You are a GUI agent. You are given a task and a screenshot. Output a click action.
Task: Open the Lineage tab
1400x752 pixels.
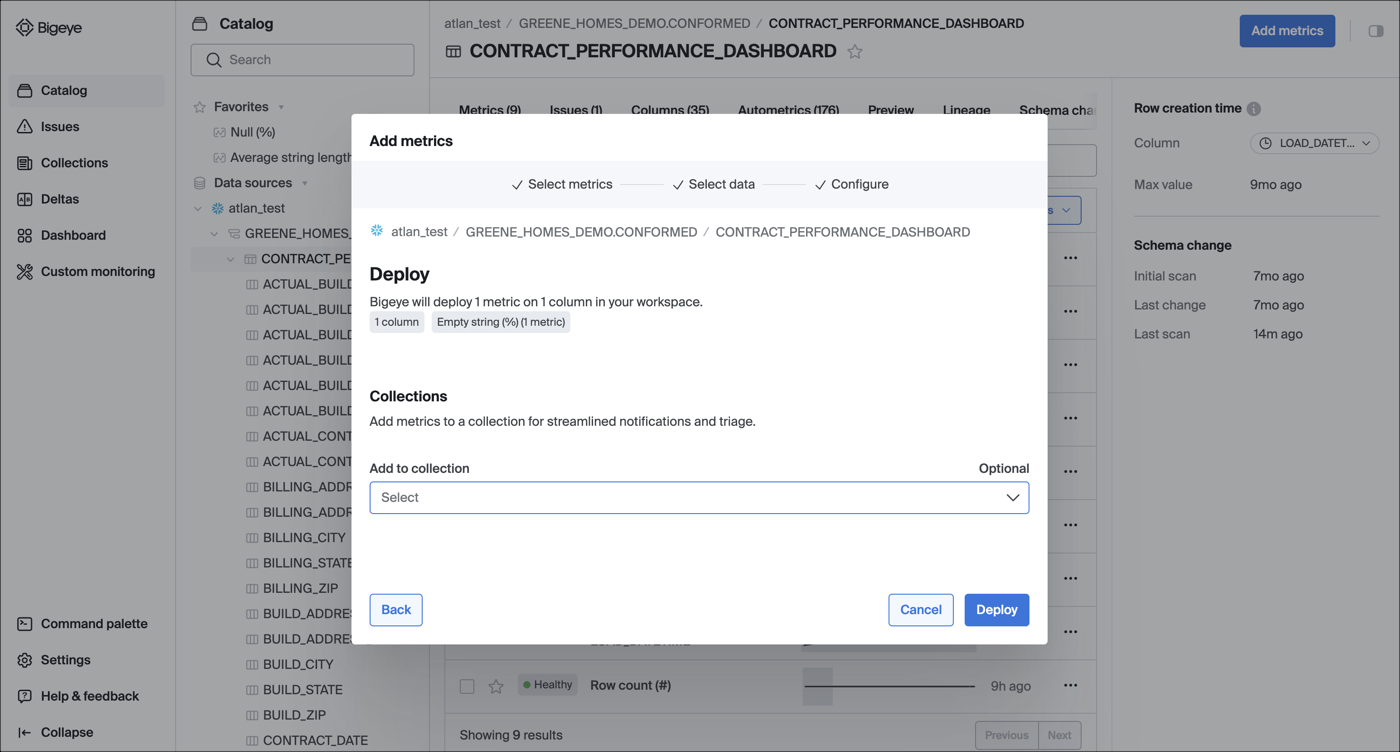point(966,110)
